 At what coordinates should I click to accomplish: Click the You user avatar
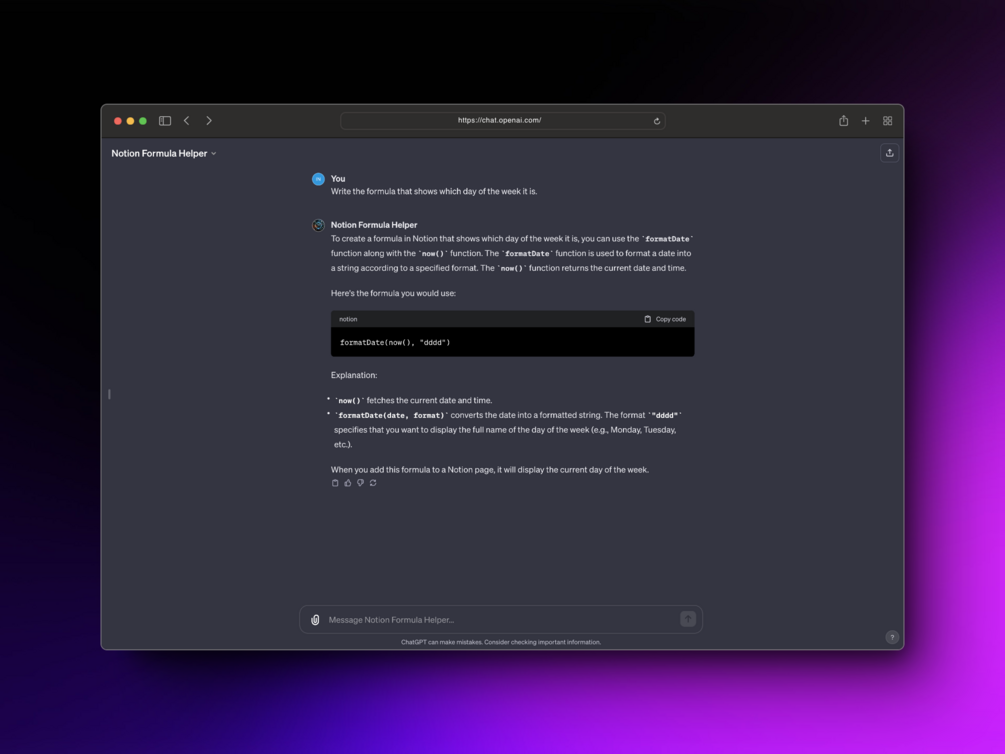coord(318,179)
